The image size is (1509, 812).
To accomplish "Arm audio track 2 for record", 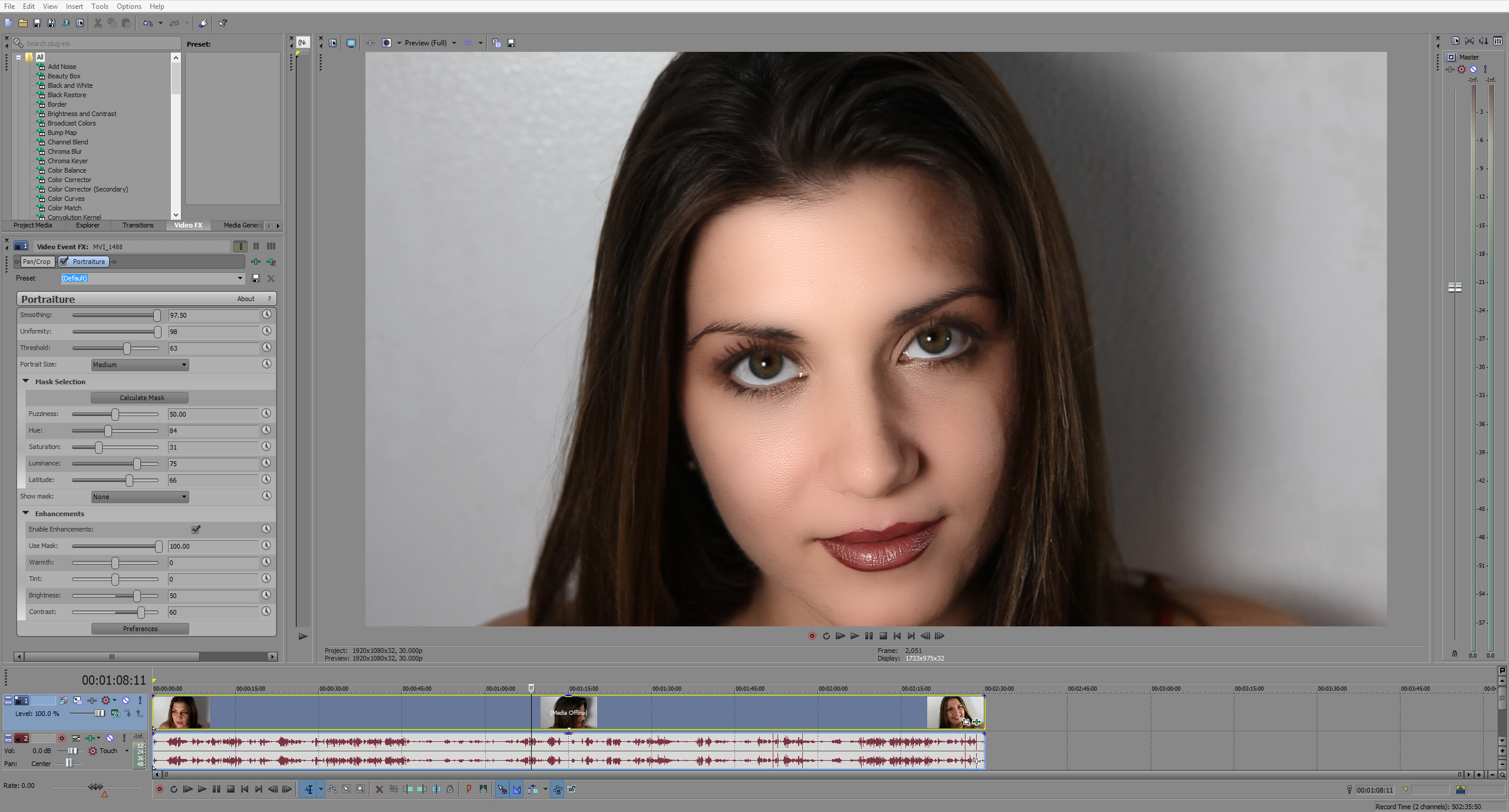I will coord(61,738).
